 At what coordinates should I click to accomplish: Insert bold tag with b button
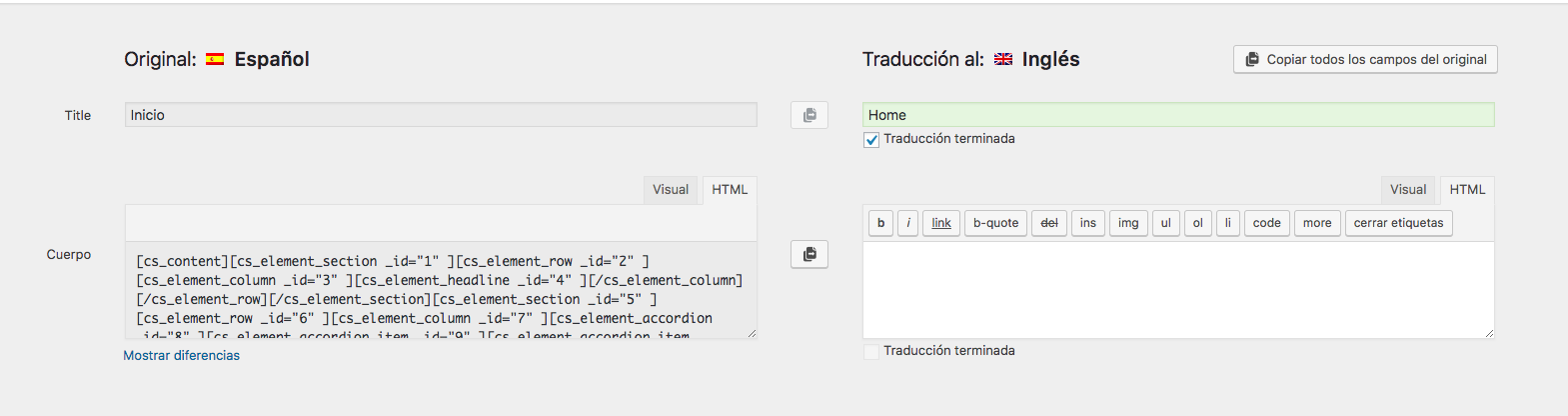point(880,223)
